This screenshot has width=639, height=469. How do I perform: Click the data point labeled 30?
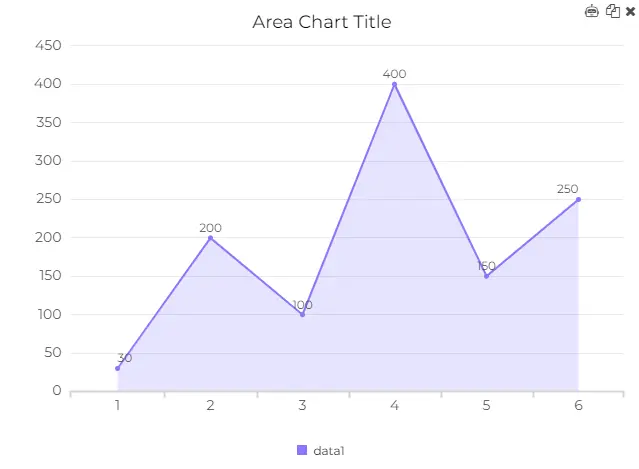[x=118, y=368]
